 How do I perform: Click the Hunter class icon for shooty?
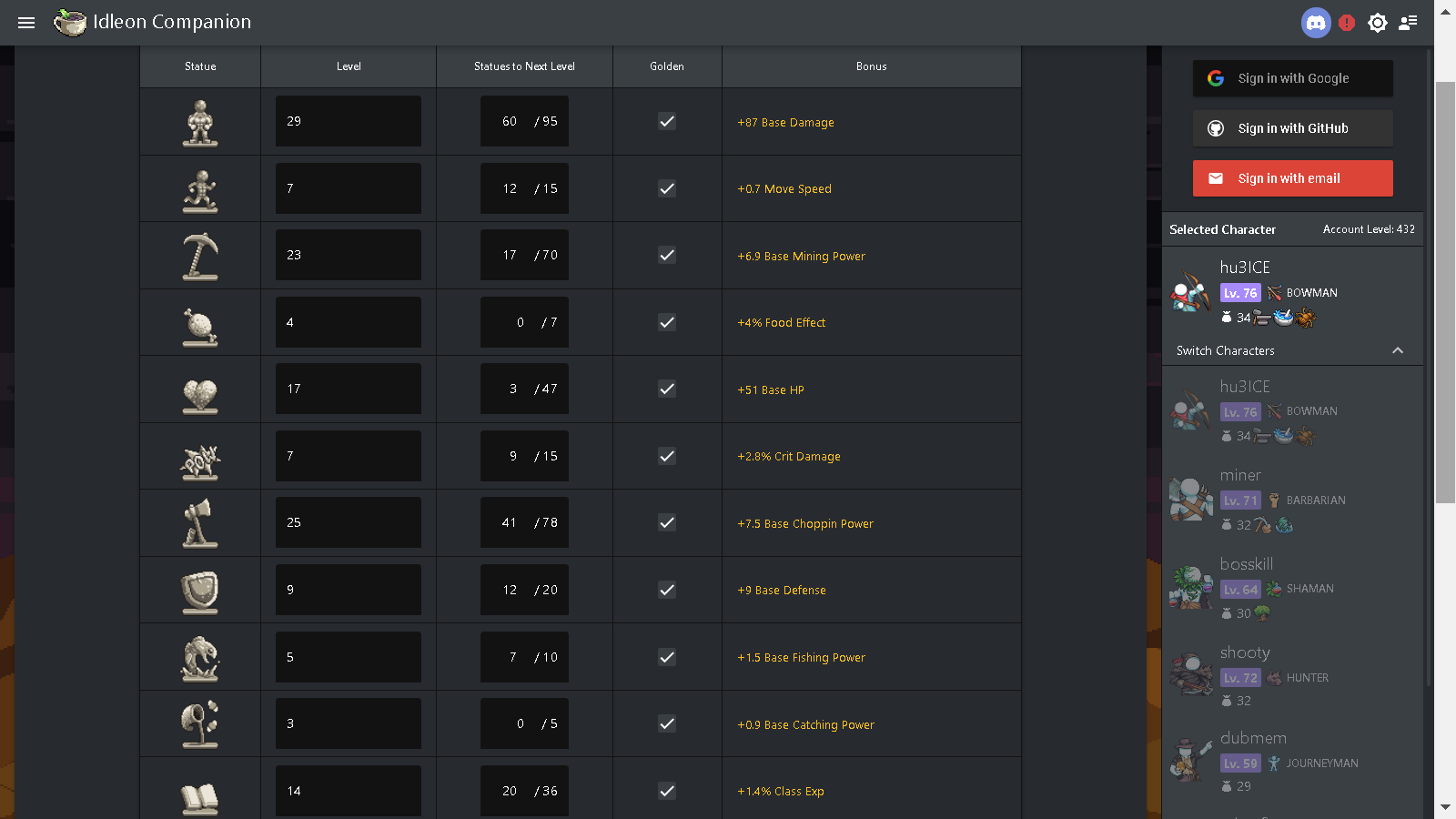pos(1273,677)
